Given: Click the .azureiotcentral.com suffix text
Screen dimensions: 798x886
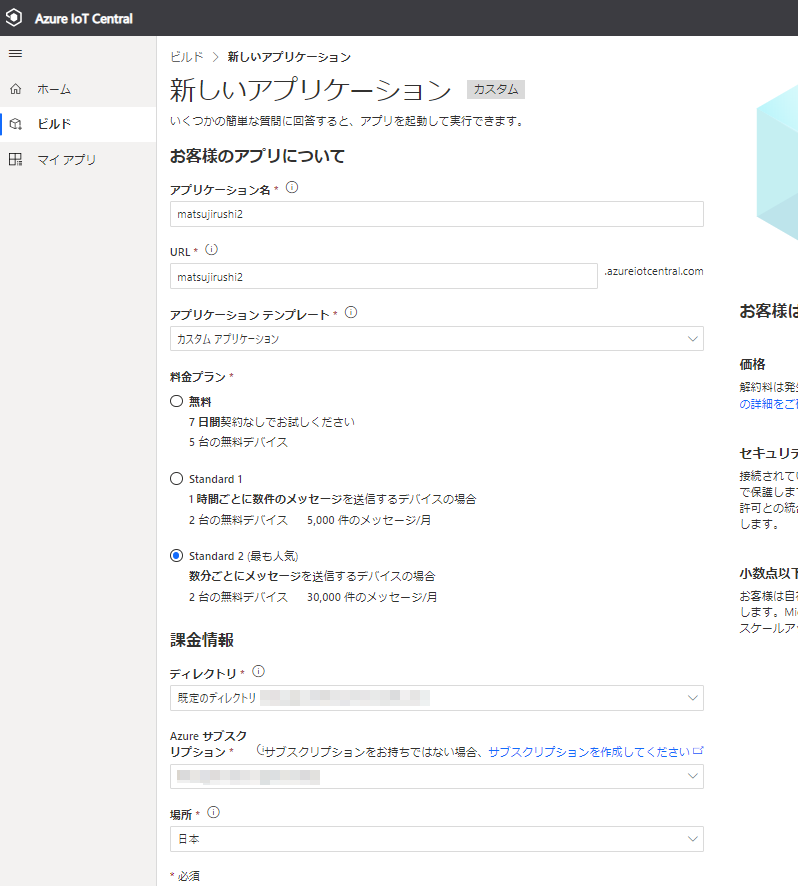Looking at the screenshot, I should point(654,271).
